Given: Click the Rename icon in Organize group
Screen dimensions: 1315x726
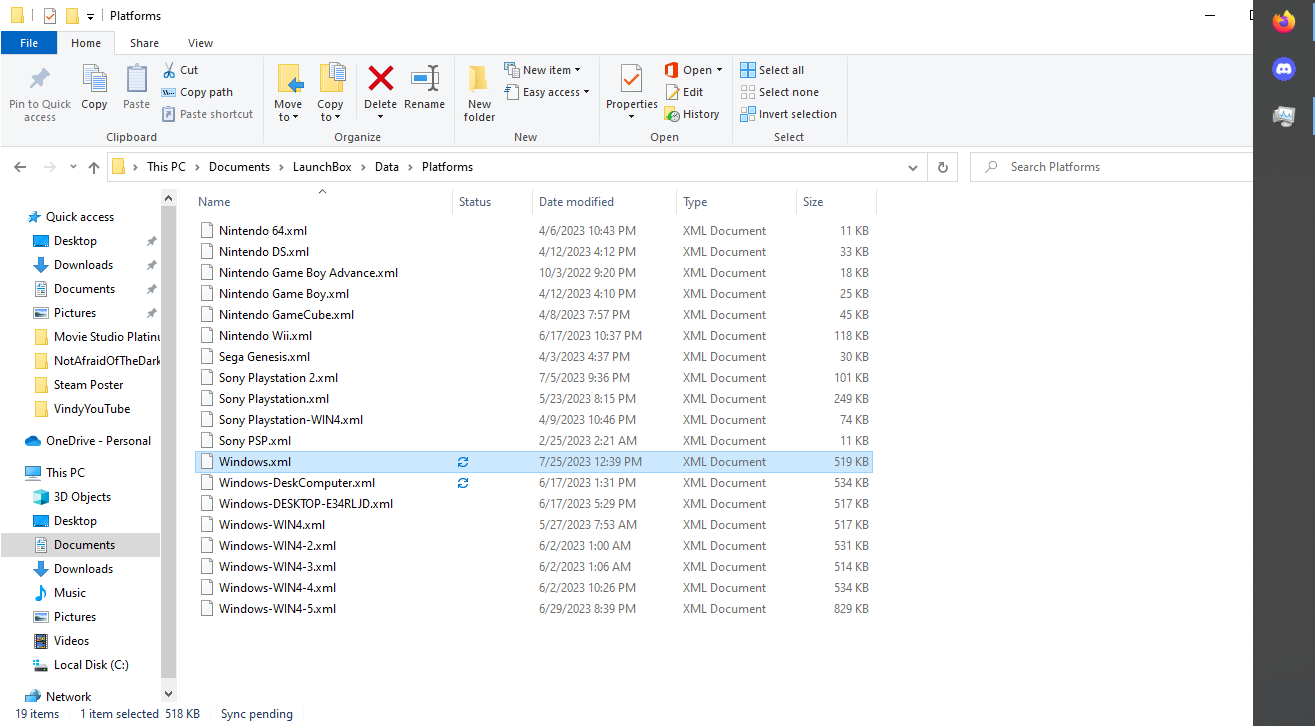Looking at the screenshot, I should 425,78.
